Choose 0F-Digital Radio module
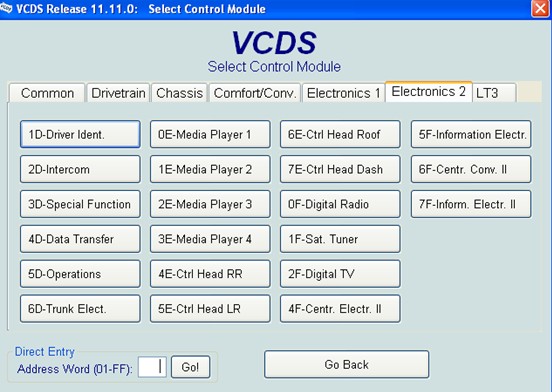 [x=340, y=204]
